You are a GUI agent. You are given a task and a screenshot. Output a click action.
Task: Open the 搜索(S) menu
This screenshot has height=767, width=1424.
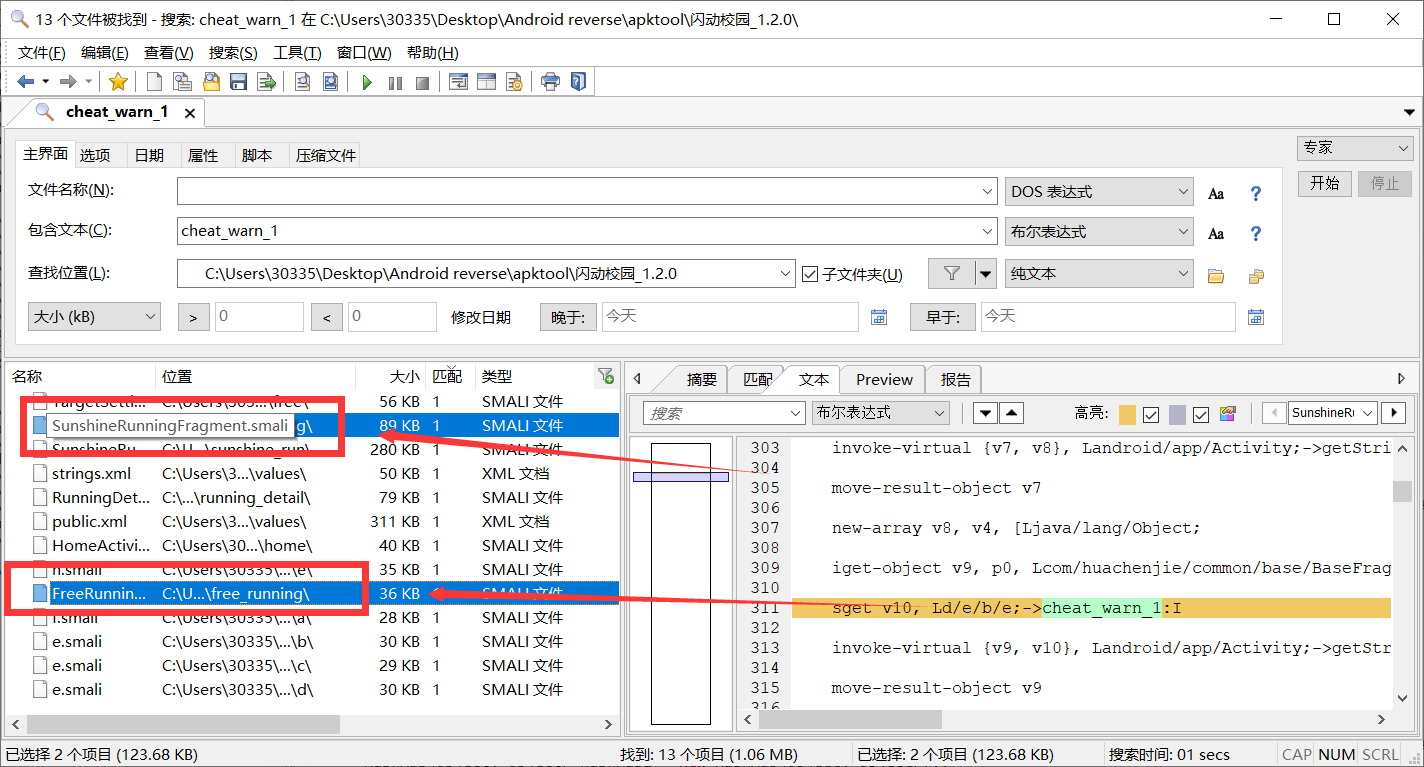(233, 53)
